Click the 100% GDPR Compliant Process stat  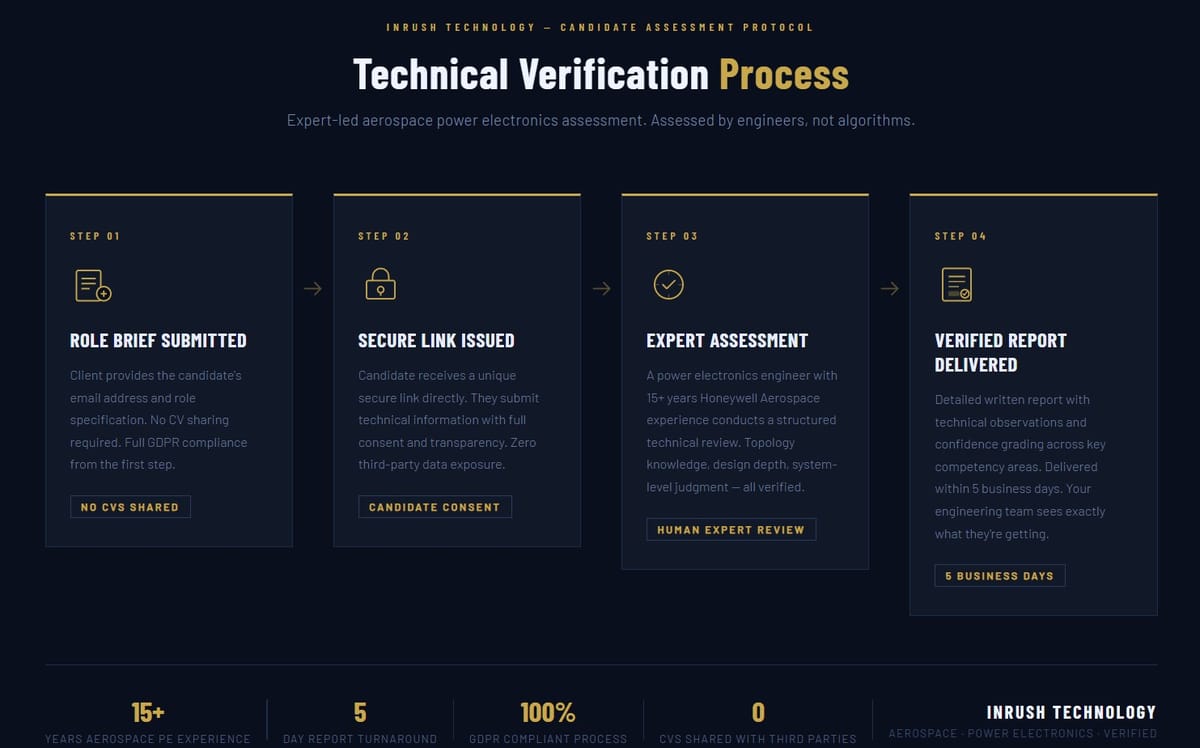click(548, 718)
